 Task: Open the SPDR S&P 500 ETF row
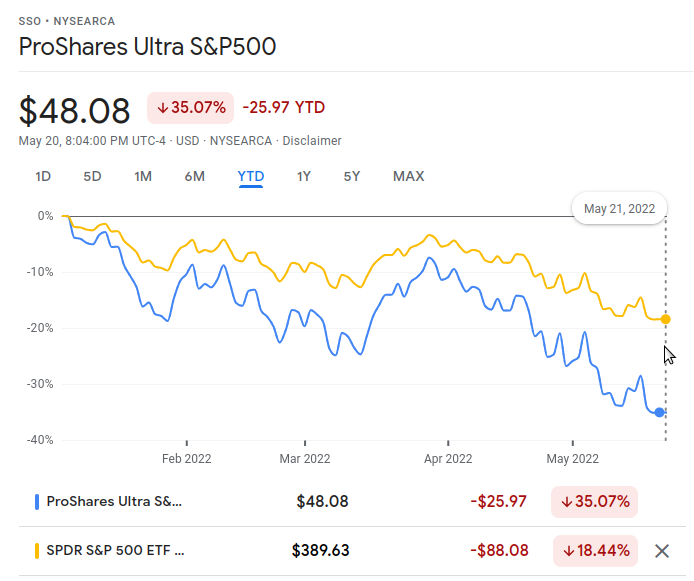[115, 550]
